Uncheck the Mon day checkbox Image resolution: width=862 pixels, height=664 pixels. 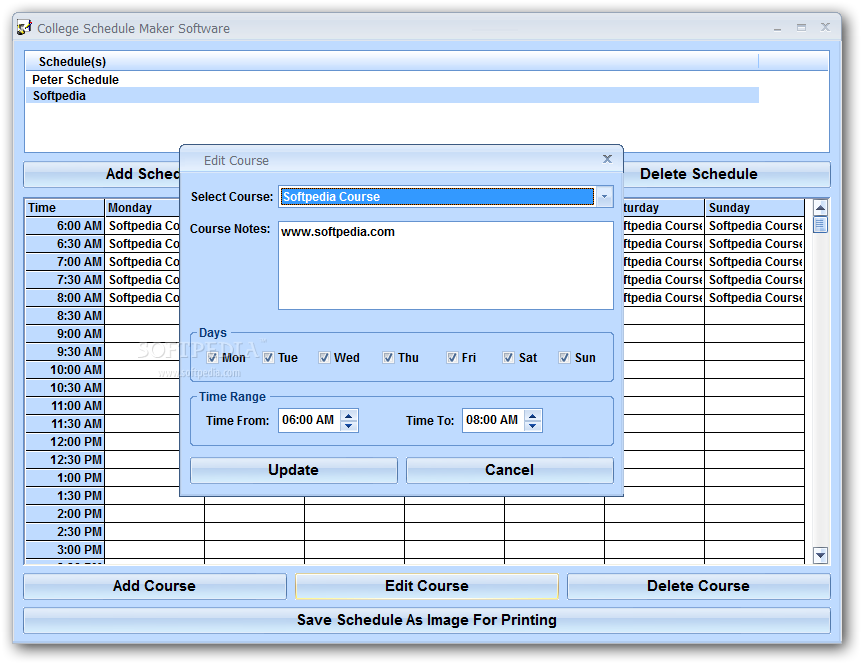coord(212,358)
